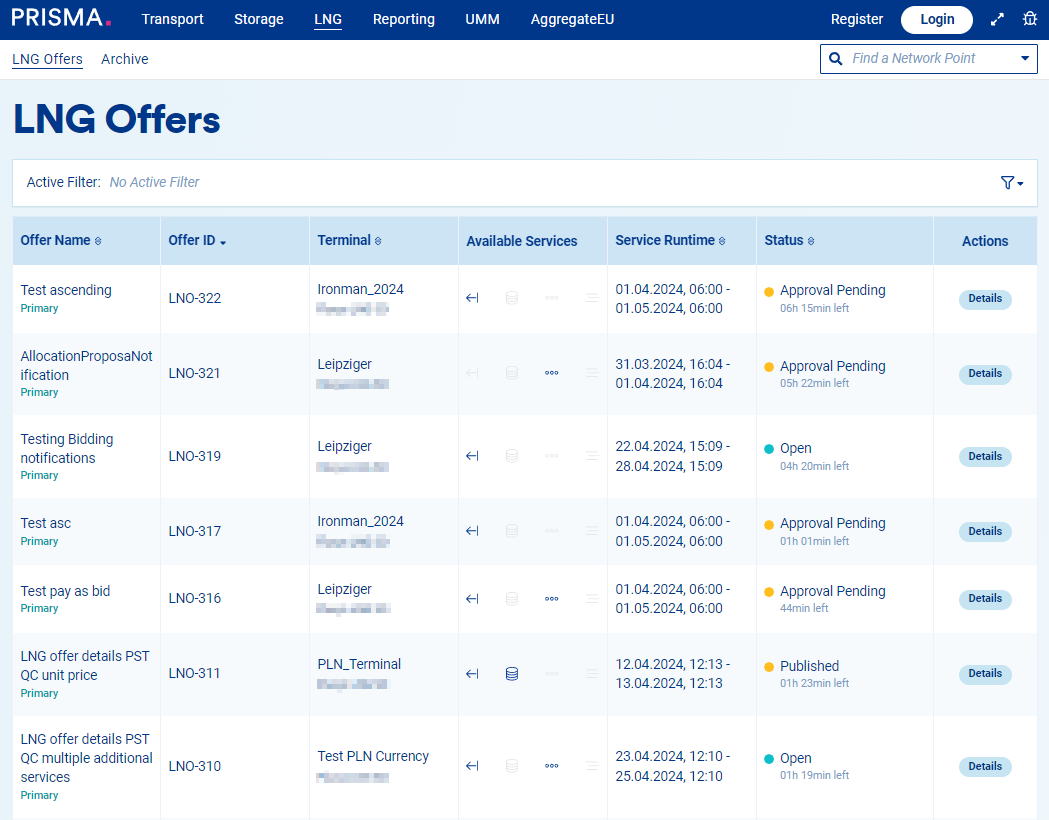
Task: Click the PRISMA logo
Action: [x=61, y=18]
